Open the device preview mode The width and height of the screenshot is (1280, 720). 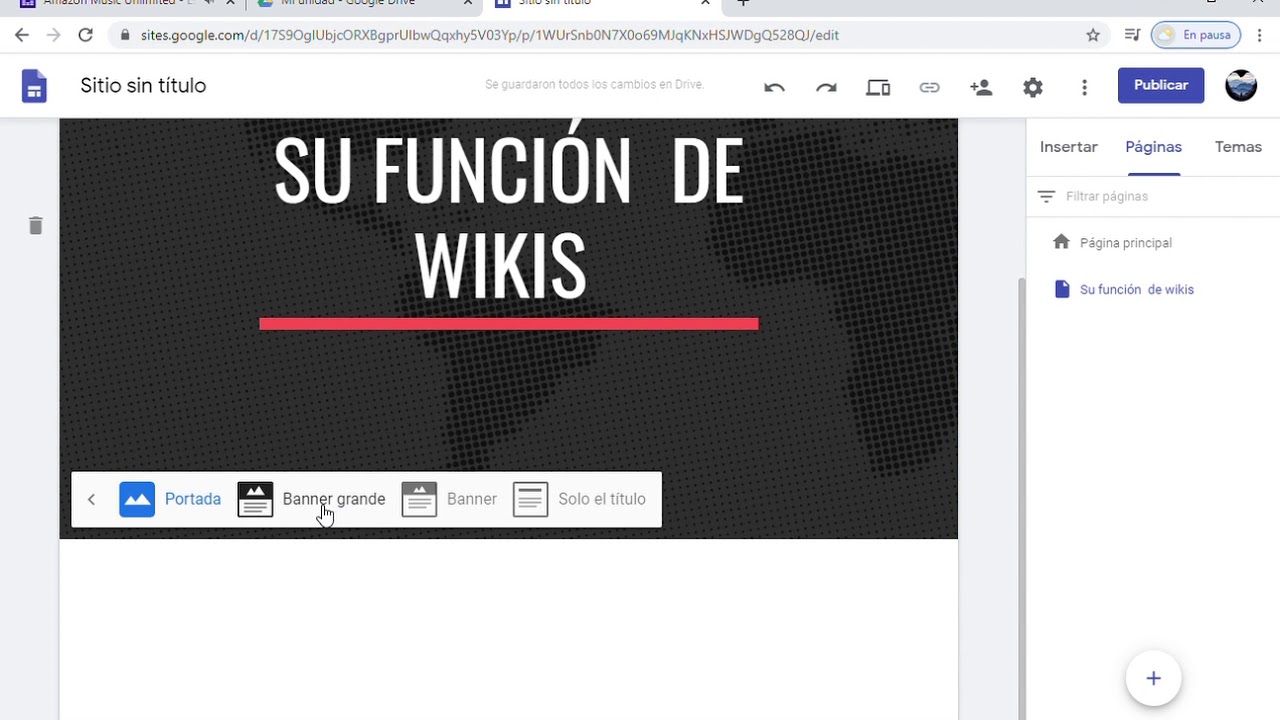pos(878,87)
